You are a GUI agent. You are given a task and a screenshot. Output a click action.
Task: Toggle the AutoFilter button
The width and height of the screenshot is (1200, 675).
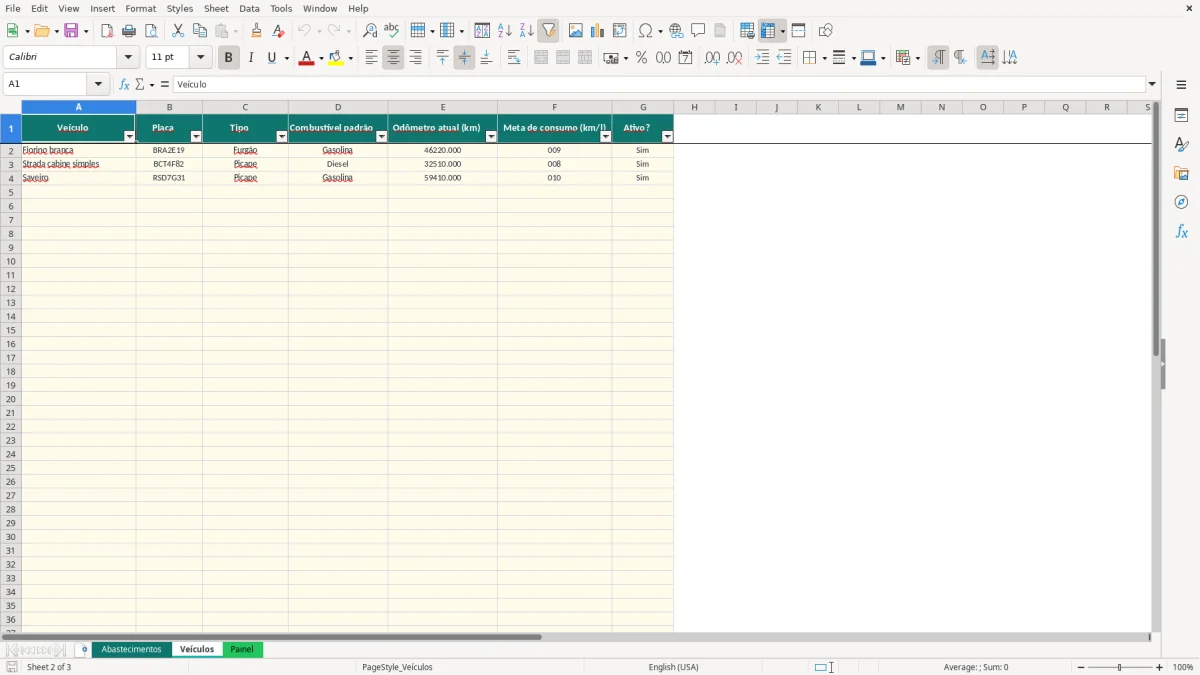548,31
